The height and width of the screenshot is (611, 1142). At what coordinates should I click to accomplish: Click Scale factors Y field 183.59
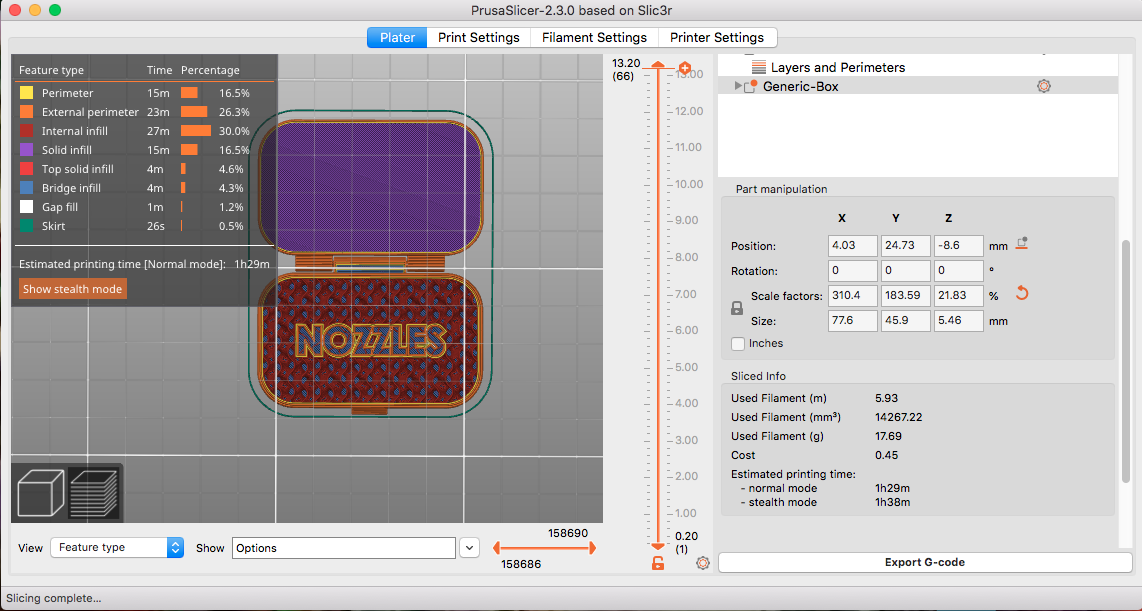click(x=905, y=296)
